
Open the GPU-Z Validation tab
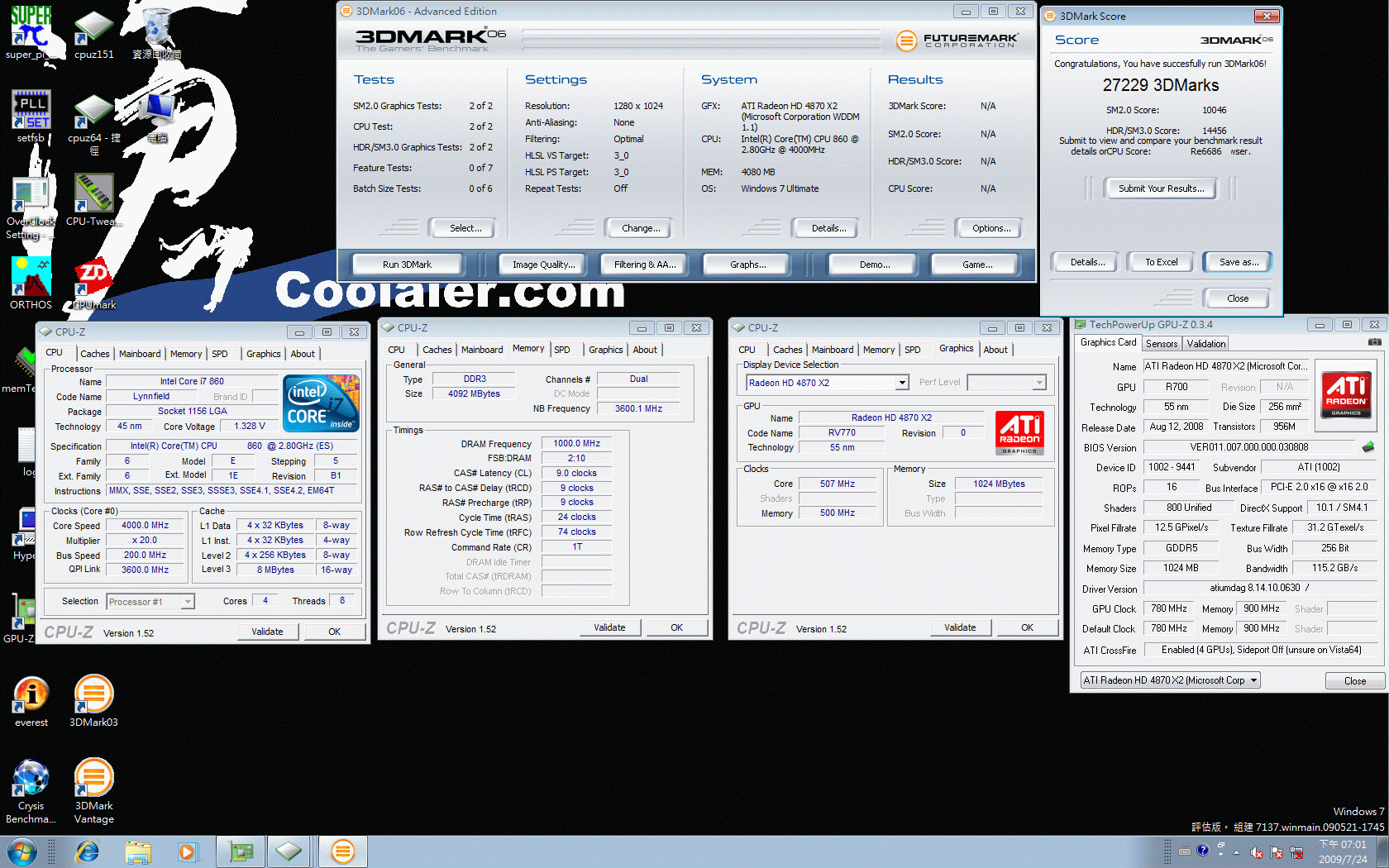[x=1206, y=344]
